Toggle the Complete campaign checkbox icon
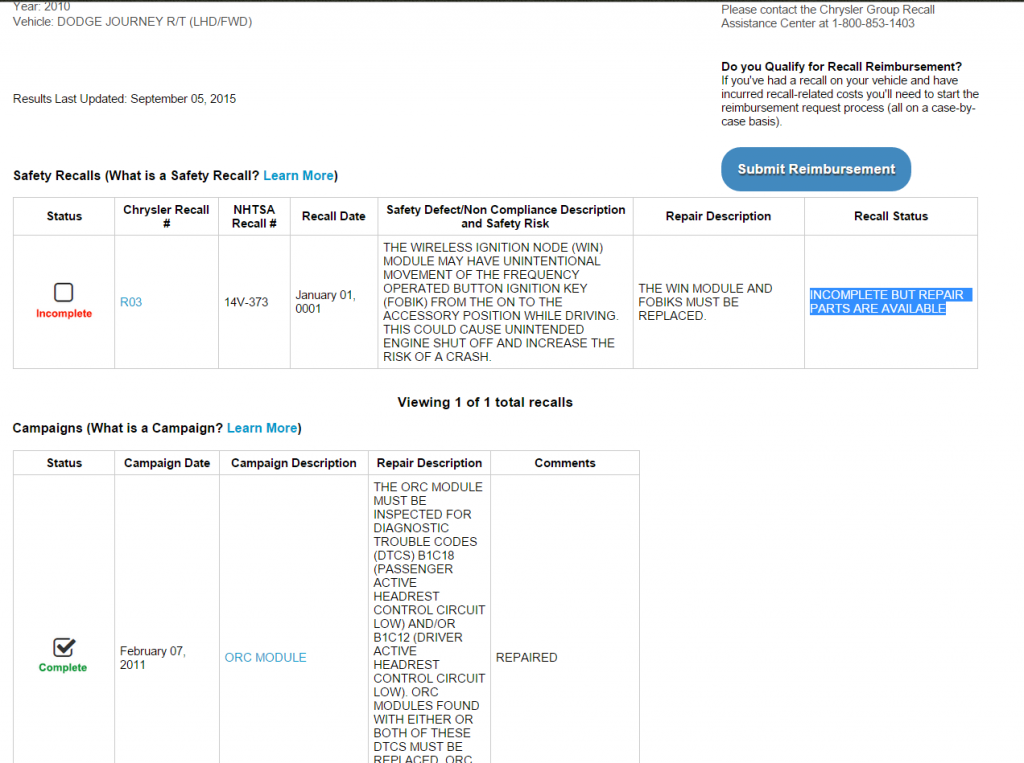The width and height of the screenshot is (1024, 763). pyautogui.click(x=64, y=647)
